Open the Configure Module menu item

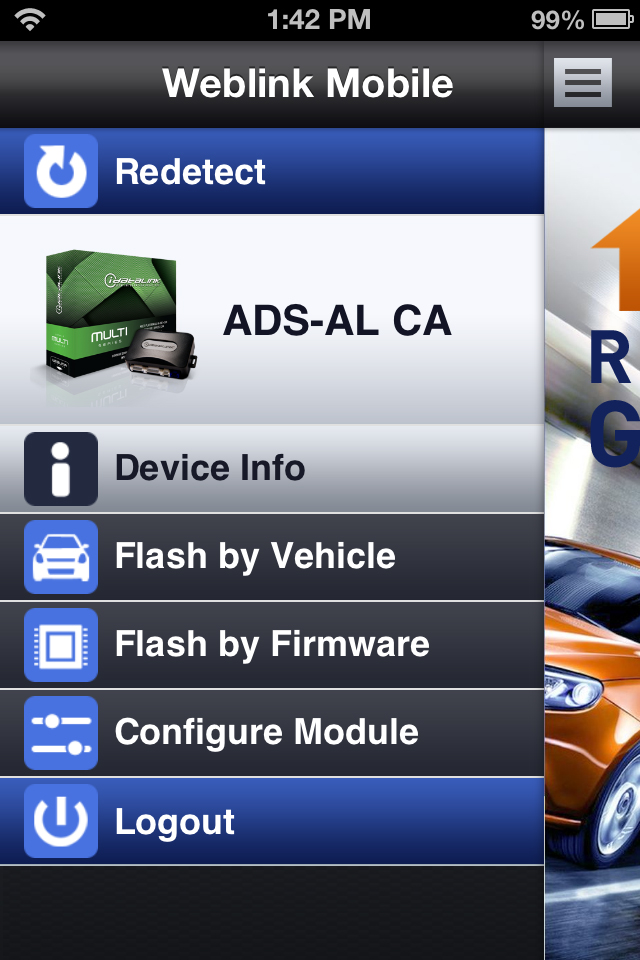tap(272, 733)
